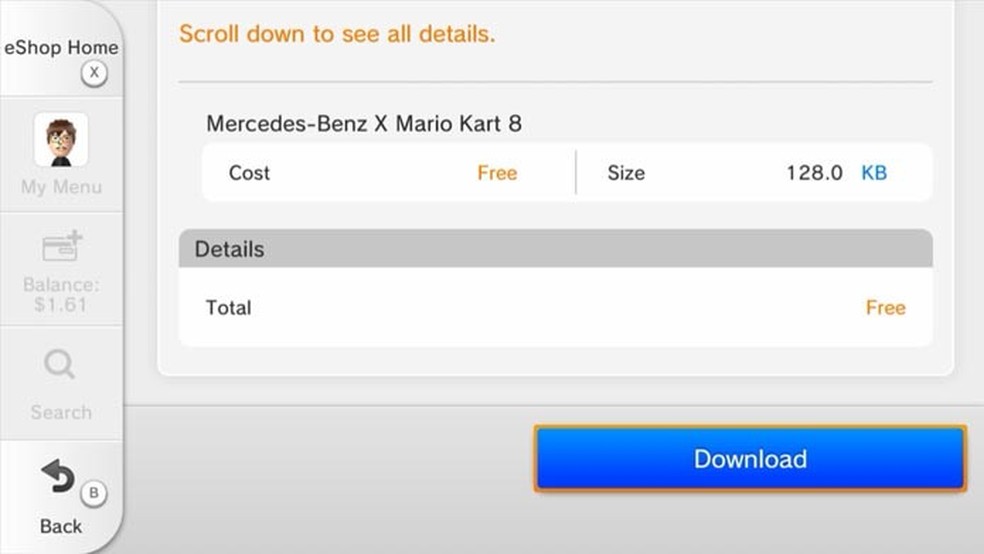Click the orange Free cost value
This screenshot has height=554, width=984.
pos(497,173)
